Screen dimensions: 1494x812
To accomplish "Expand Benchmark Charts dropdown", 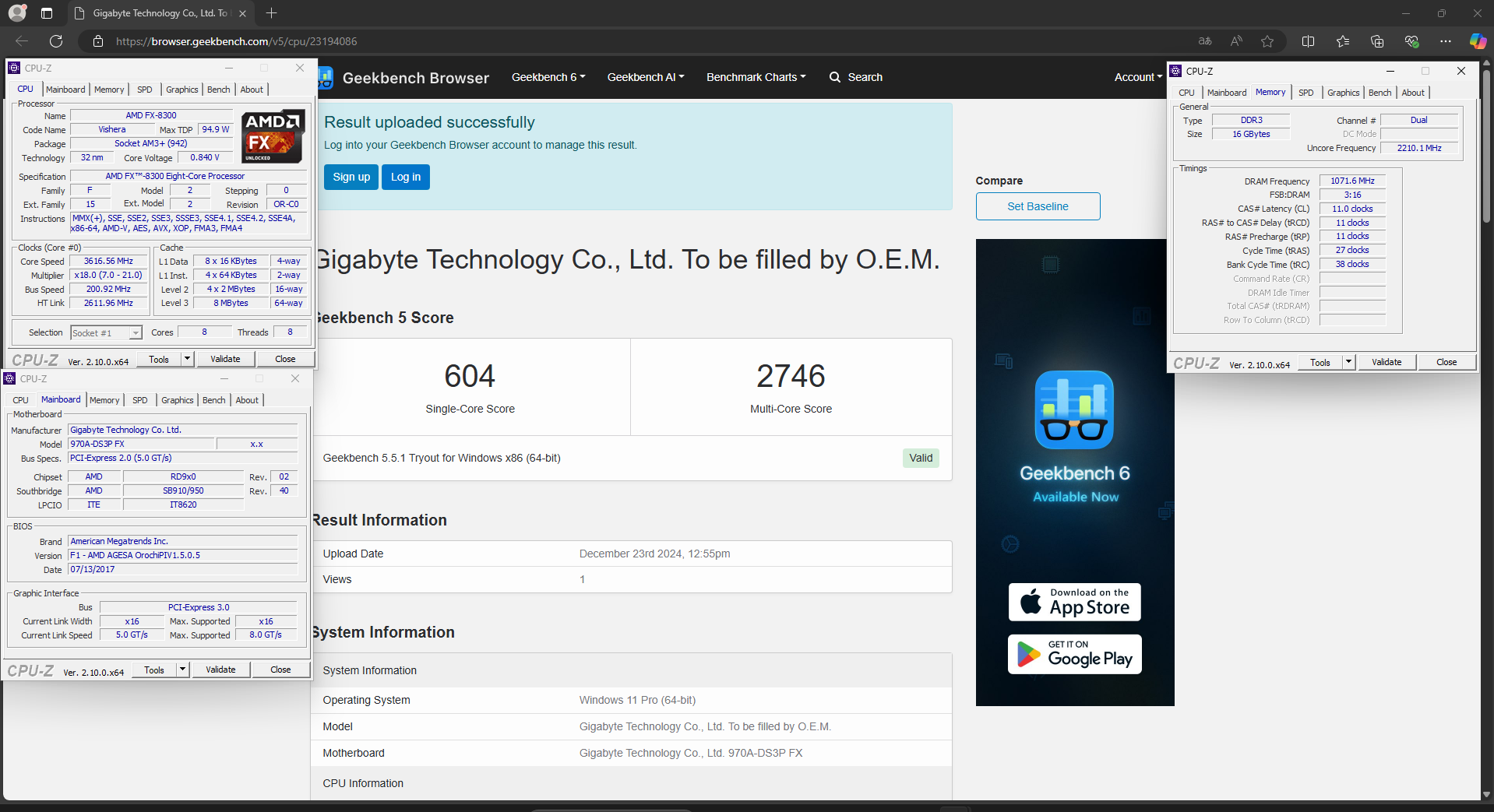I will (x=756, y=77).
